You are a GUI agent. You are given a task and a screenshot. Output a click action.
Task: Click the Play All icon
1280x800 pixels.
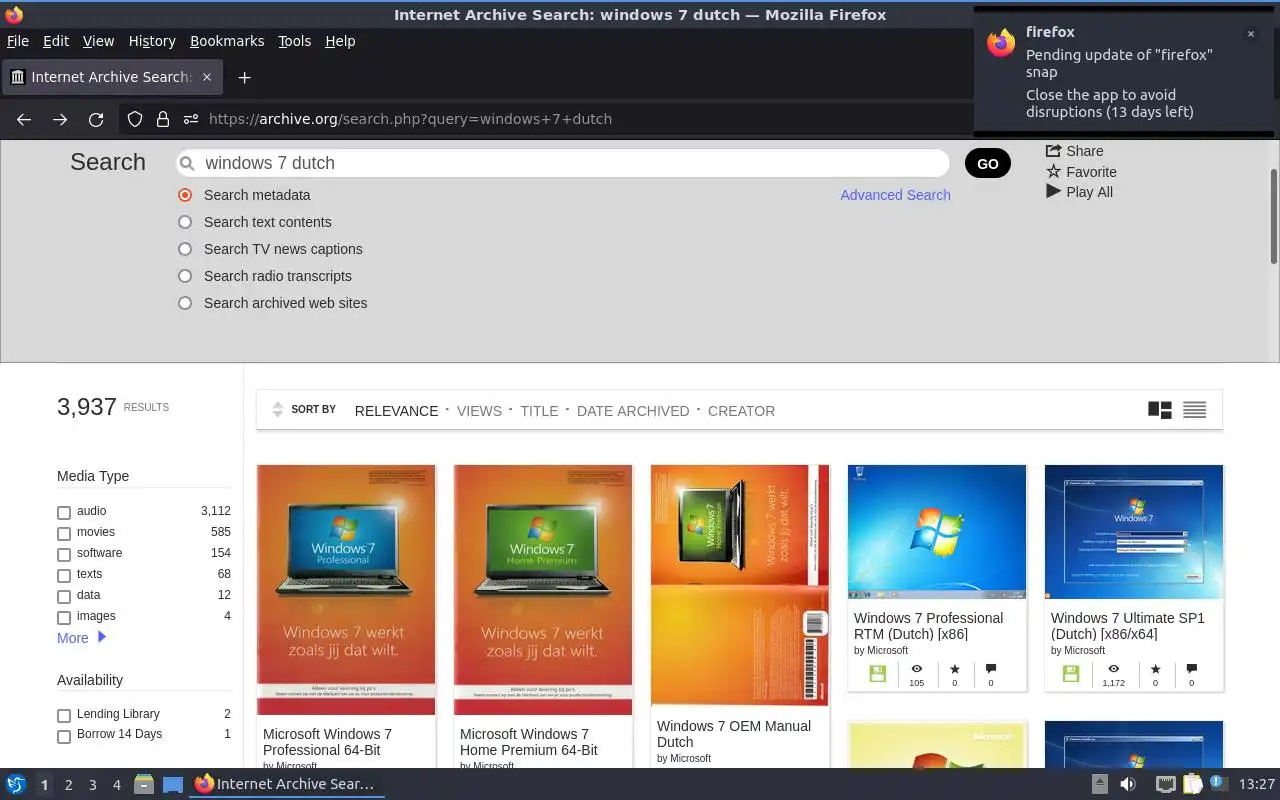1053,191
